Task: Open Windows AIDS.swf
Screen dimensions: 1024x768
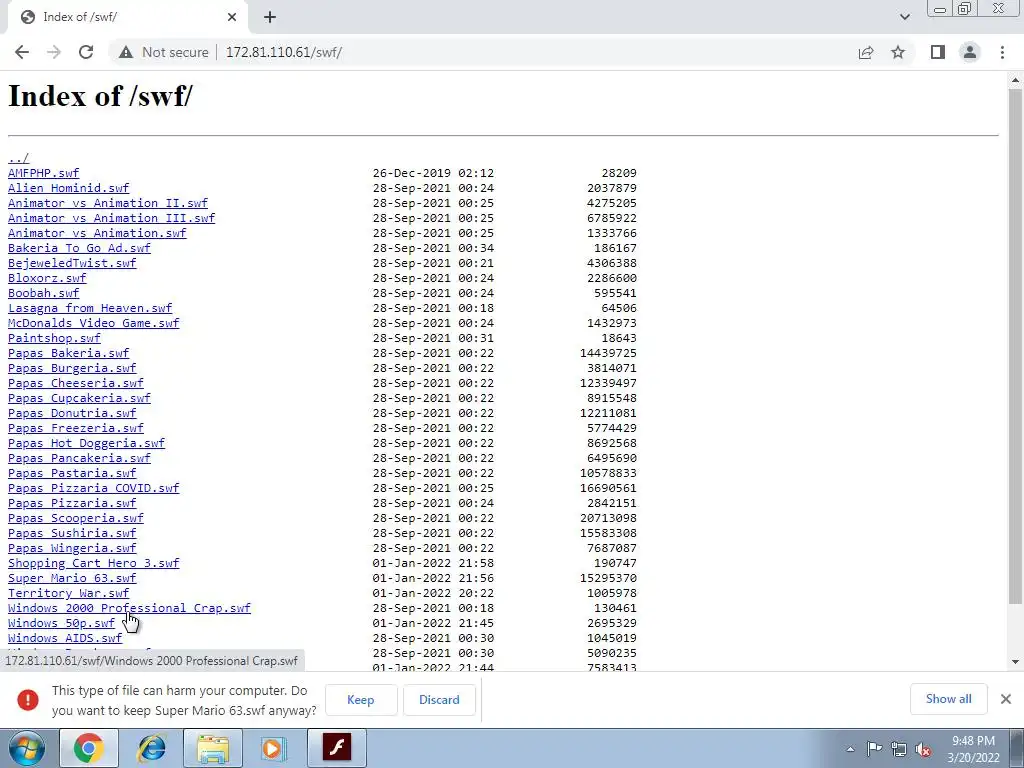Action: [x=65, y=639]
